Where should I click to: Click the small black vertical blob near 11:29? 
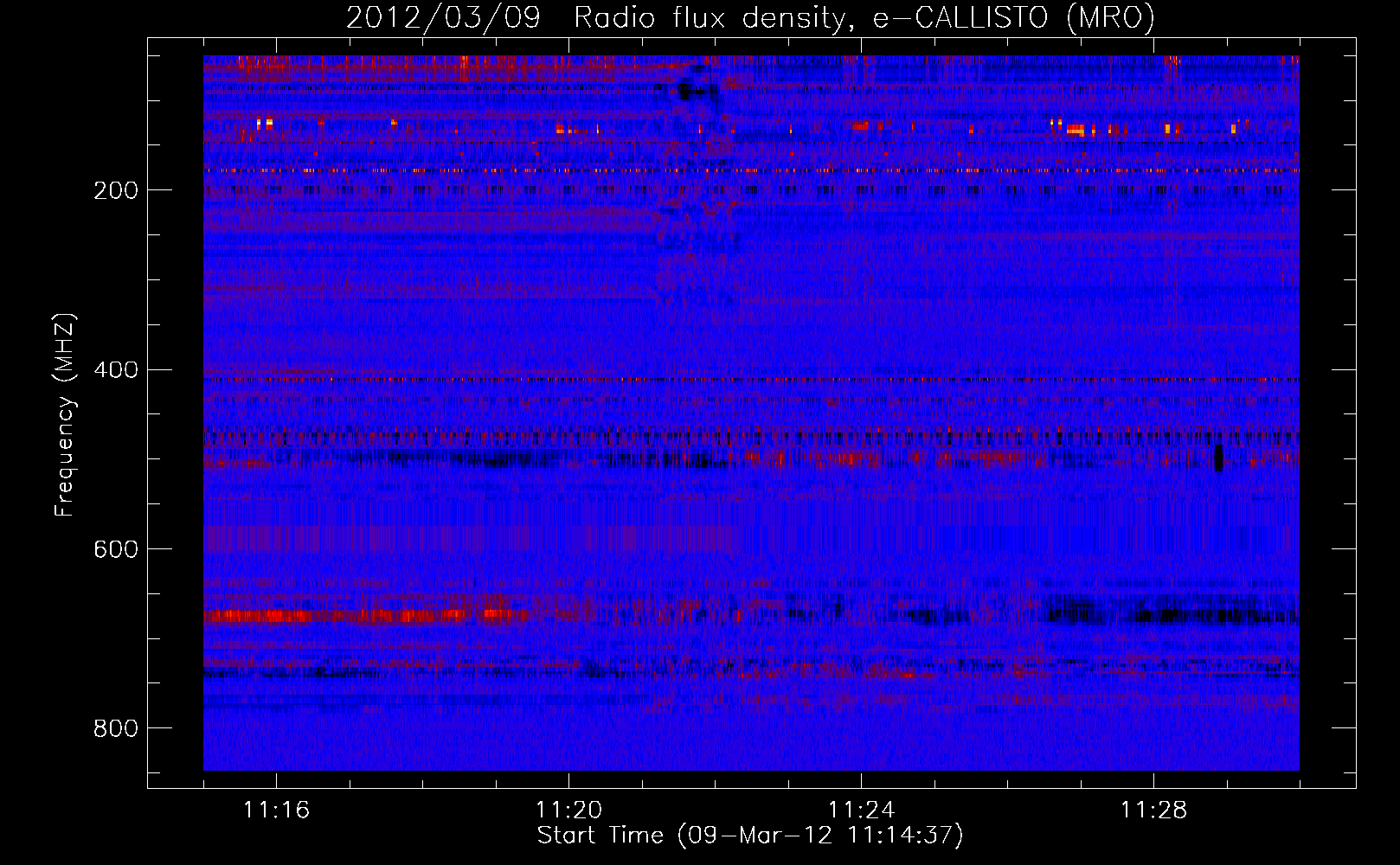[x=1218, y=458]
